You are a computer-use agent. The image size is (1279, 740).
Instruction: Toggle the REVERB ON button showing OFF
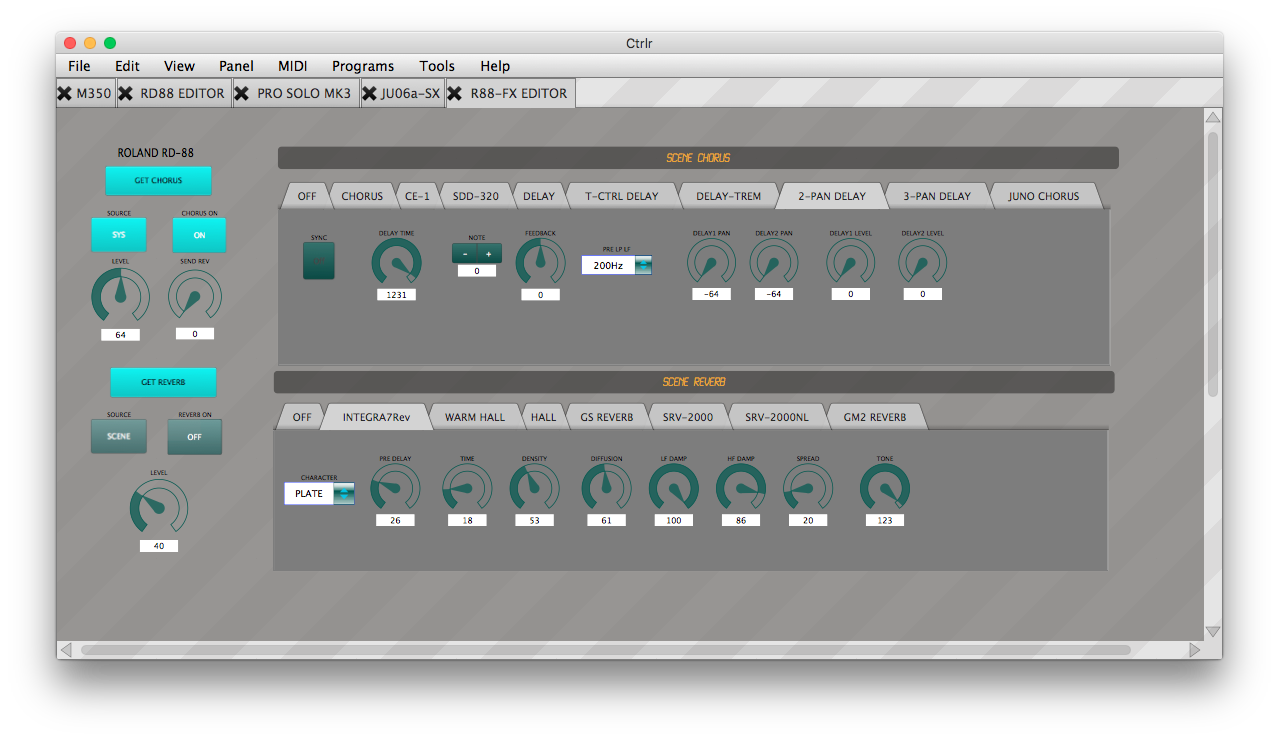click(194, 436)
